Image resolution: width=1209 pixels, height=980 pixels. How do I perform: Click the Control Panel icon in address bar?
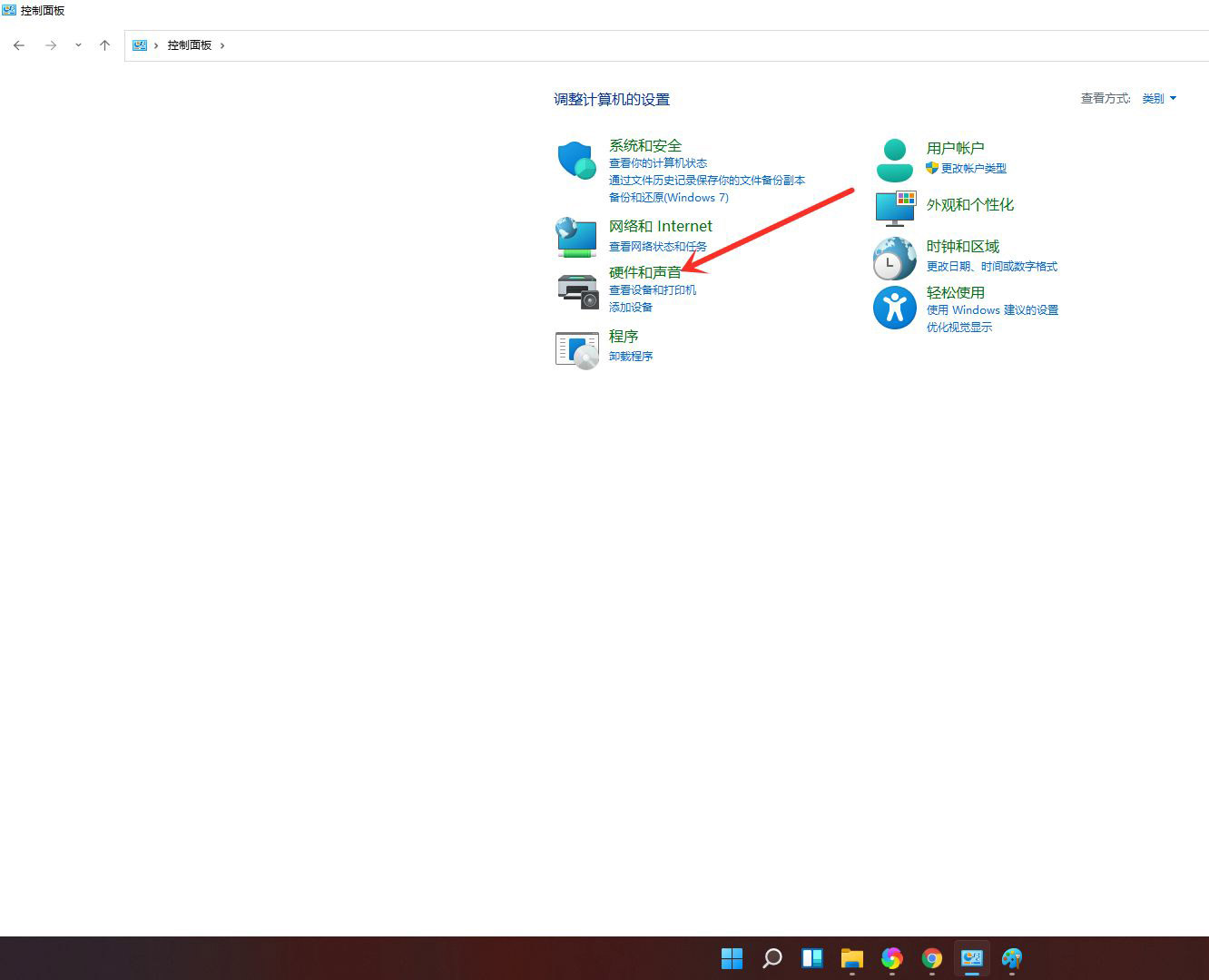(140, 45)
